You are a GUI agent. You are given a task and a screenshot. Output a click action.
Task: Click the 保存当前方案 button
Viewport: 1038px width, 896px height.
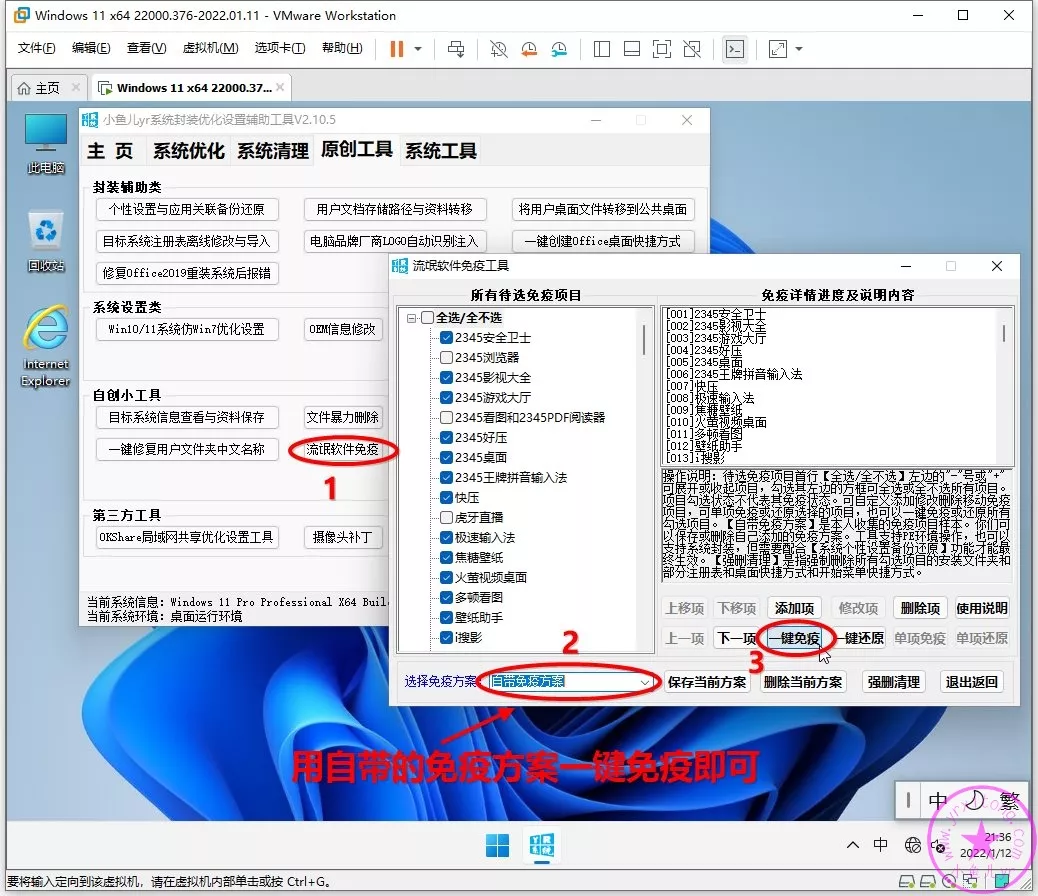pyautogui.click(x=707, y=682)
